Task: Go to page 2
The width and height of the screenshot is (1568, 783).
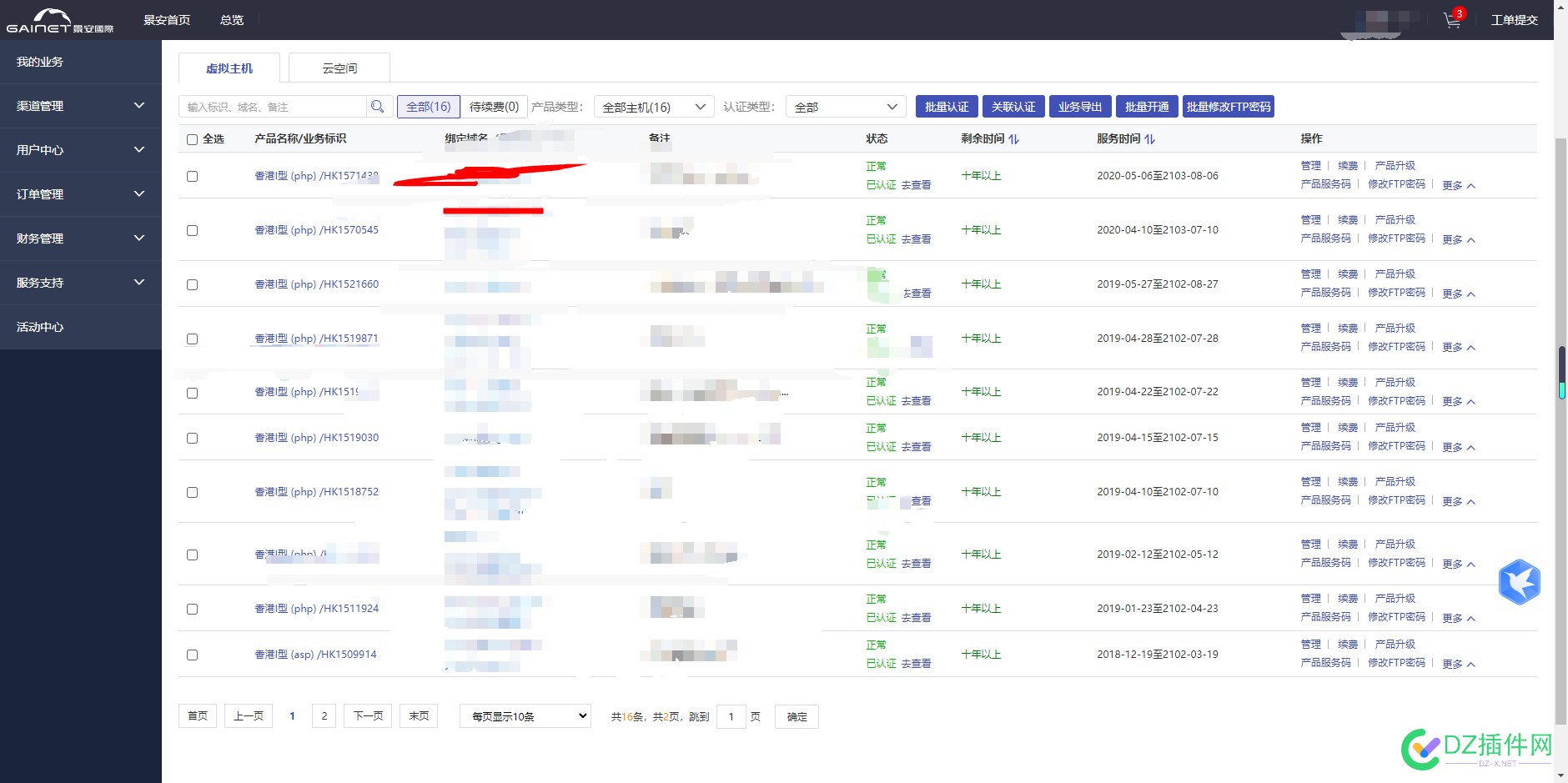Action: [324, 716]
